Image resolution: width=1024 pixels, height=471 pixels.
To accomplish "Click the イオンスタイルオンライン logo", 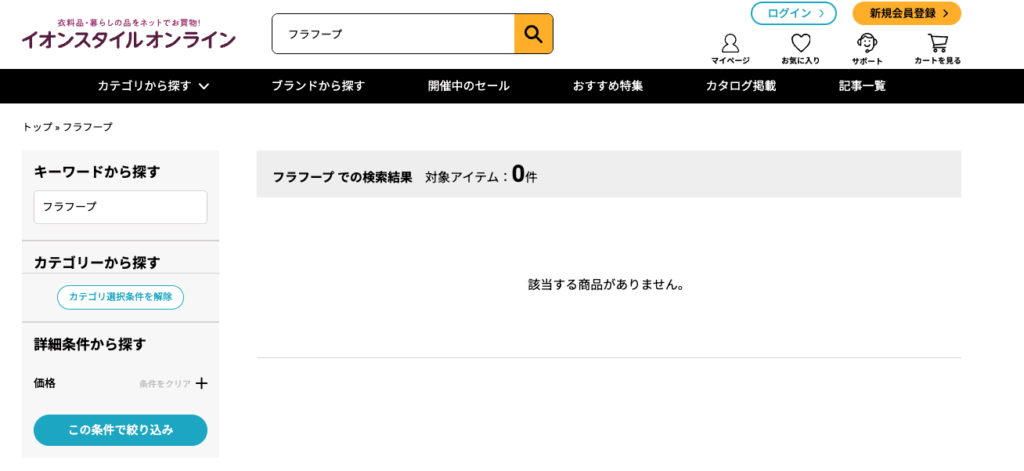I will pos(129,35).
